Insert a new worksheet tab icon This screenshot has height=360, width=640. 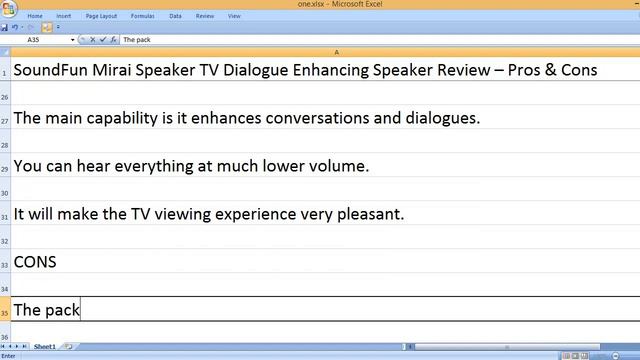[68, 347]
